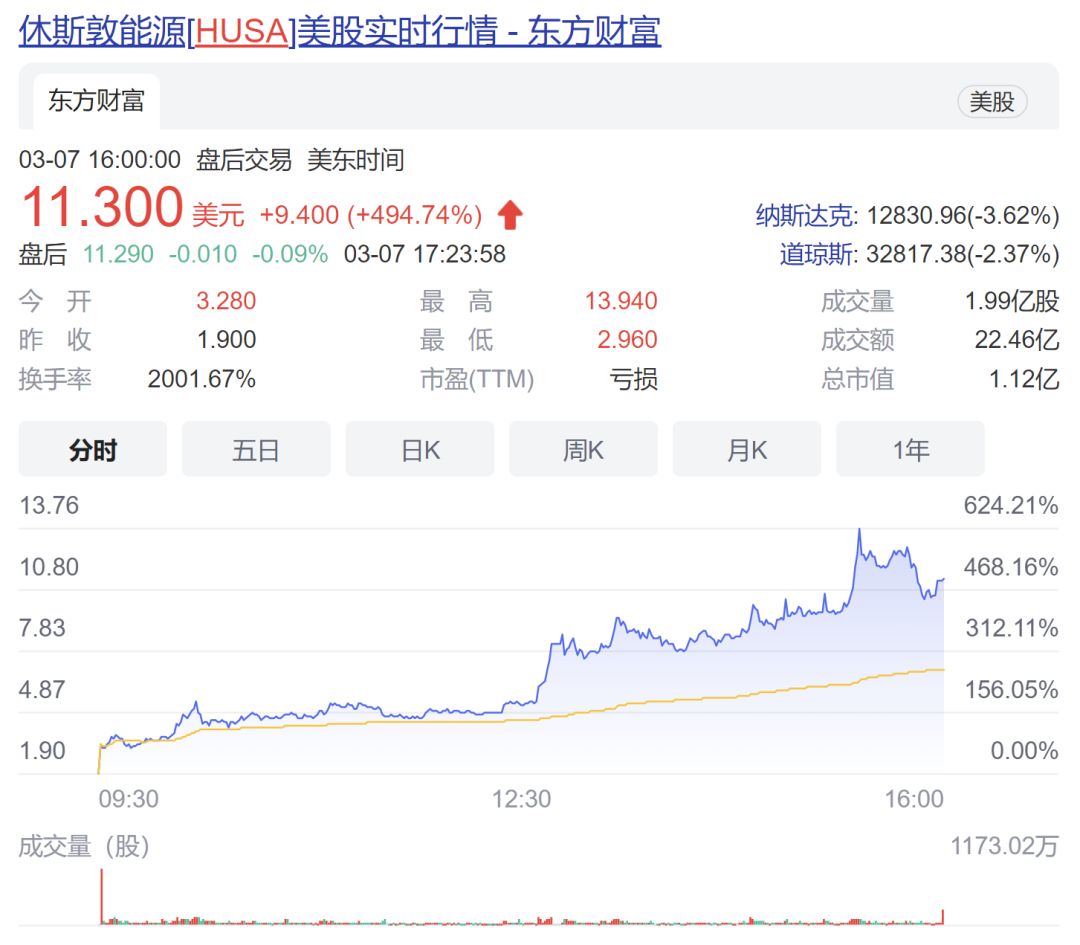Click the 换手率 2001.67% value
The image size is (1080, 945).
click(201, 379)
